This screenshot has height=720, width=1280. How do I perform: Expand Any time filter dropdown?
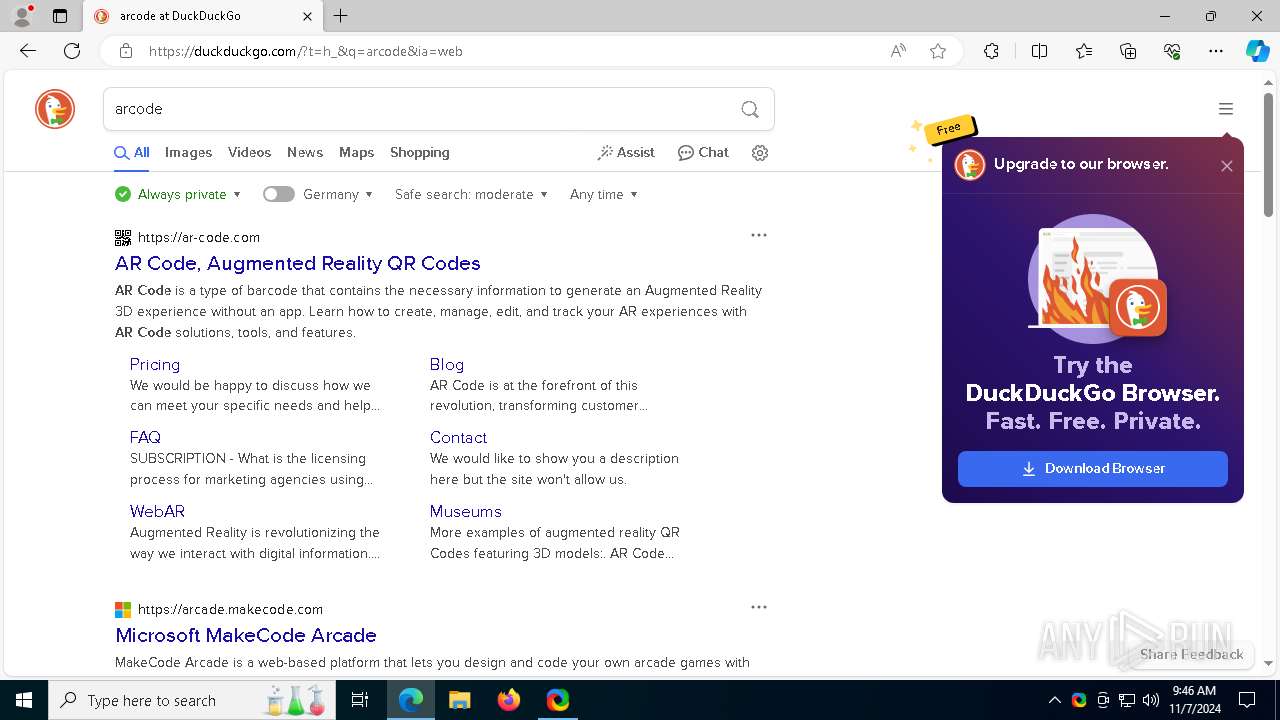604,194
